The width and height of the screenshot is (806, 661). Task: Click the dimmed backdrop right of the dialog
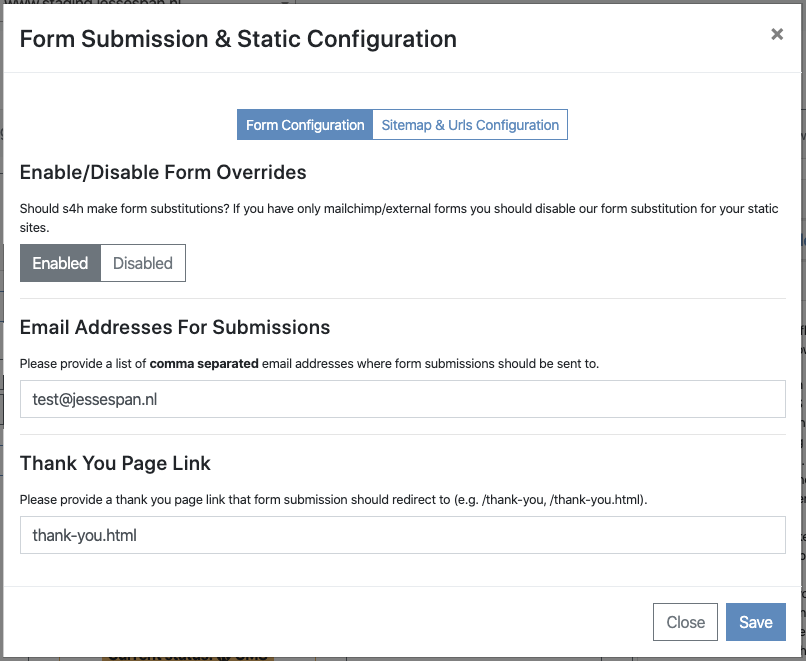[x=803, y=329]
